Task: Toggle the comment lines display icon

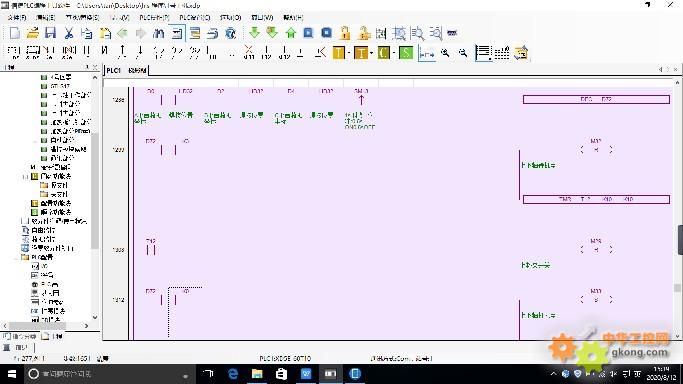Action: [x=483, y=53]
